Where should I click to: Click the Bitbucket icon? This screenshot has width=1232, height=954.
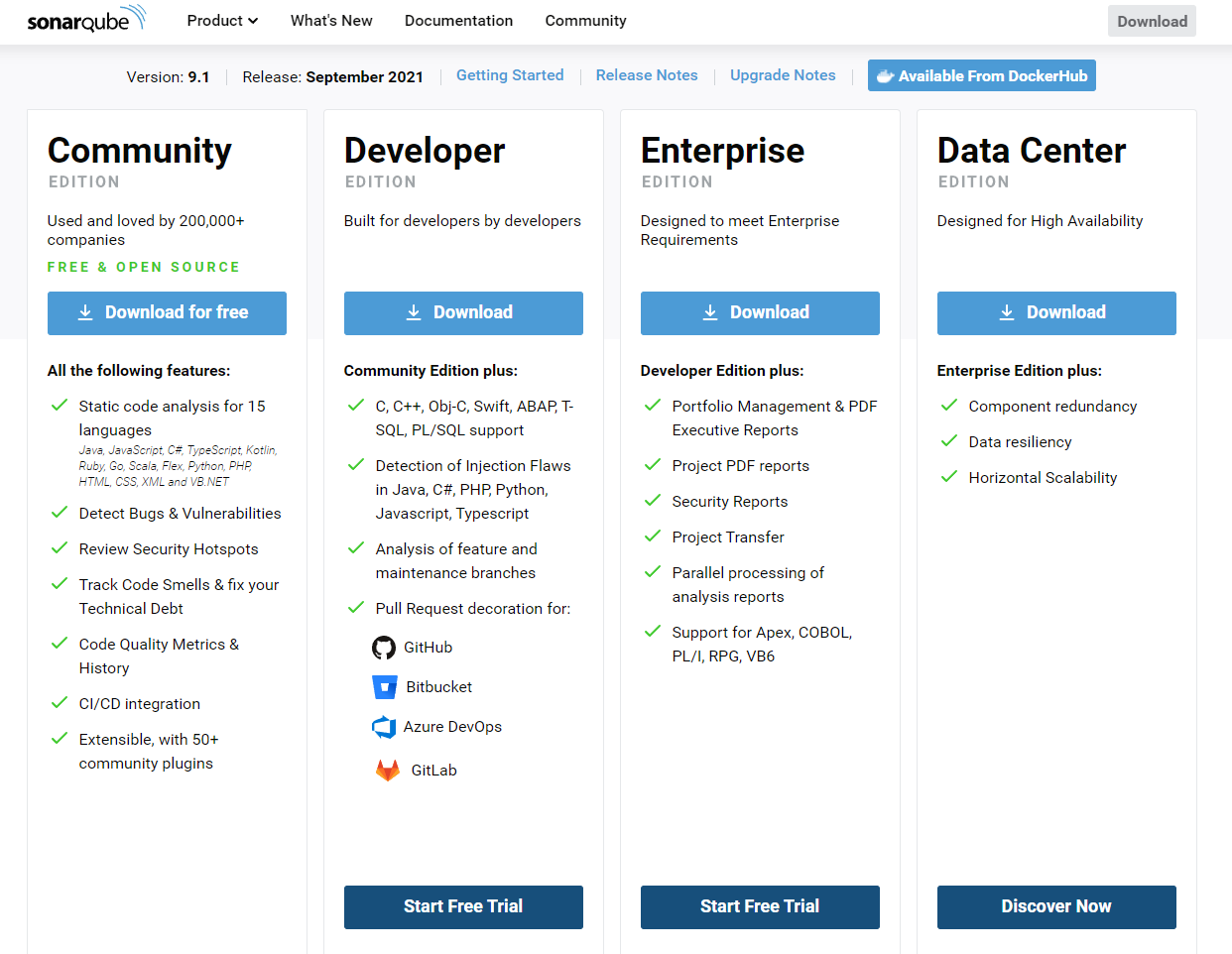(x=385, y=687)
